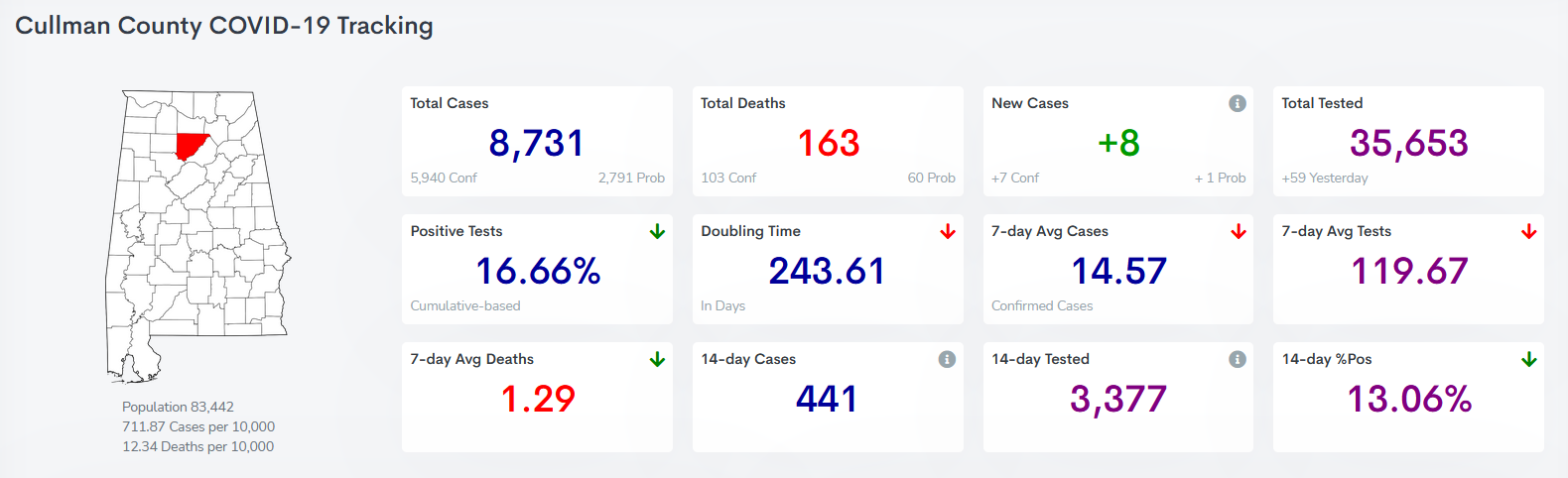Click red down arrow on Doubling Time card
This screenshot has width=1568, height=478.
click(947, 231)
